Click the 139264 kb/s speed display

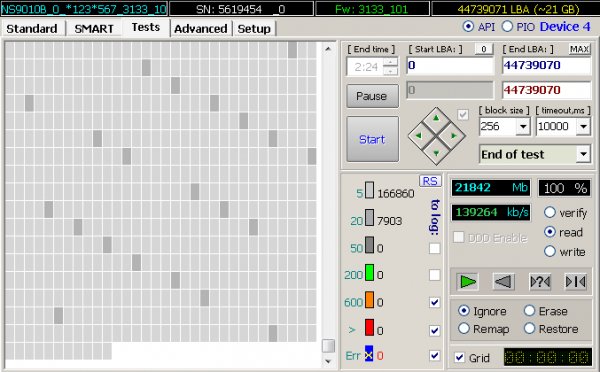pyautogui.click(x=491, y=213)
